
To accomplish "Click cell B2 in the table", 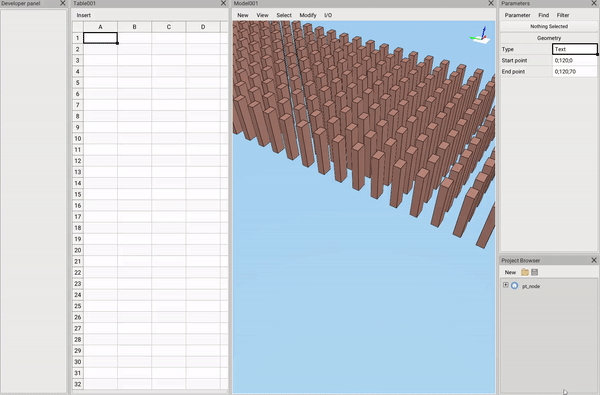I will pos(134,49).
